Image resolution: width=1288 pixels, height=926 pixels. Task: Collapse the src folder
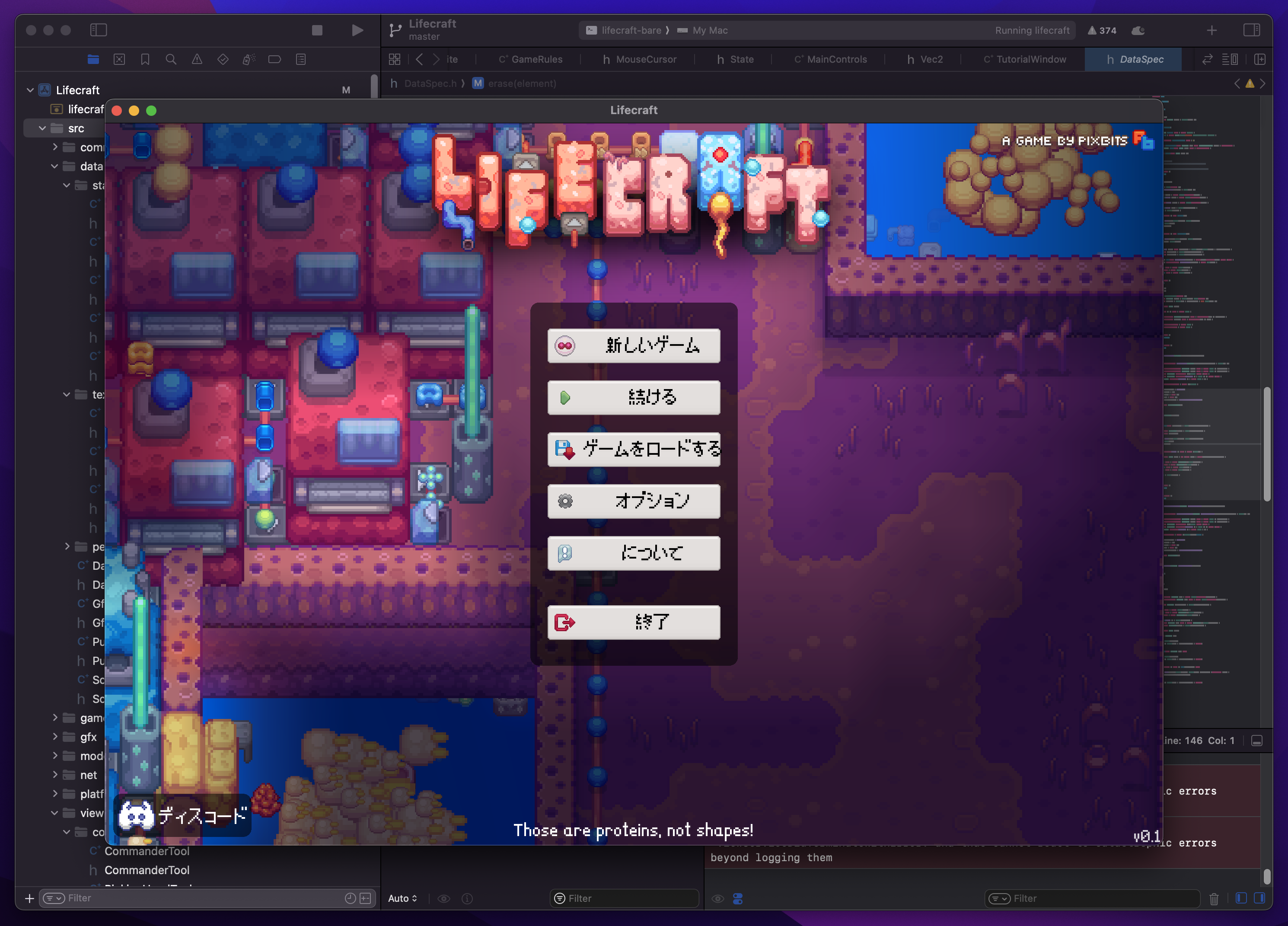click(x=42, y=128)
